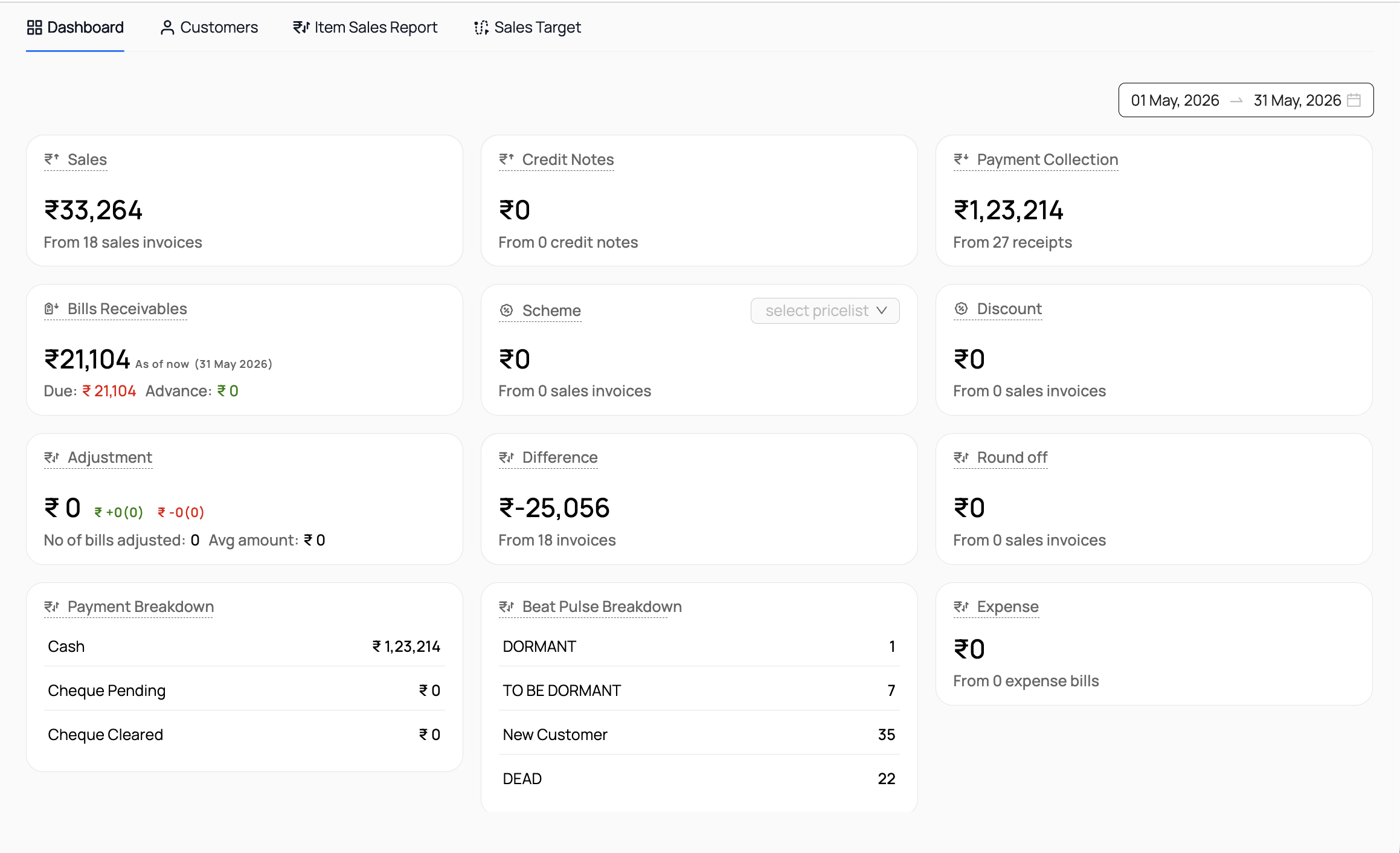Screen dimensions: 1400x853
Task: Click the ₹-25,056 difference amount
Action: coord(554,508)
